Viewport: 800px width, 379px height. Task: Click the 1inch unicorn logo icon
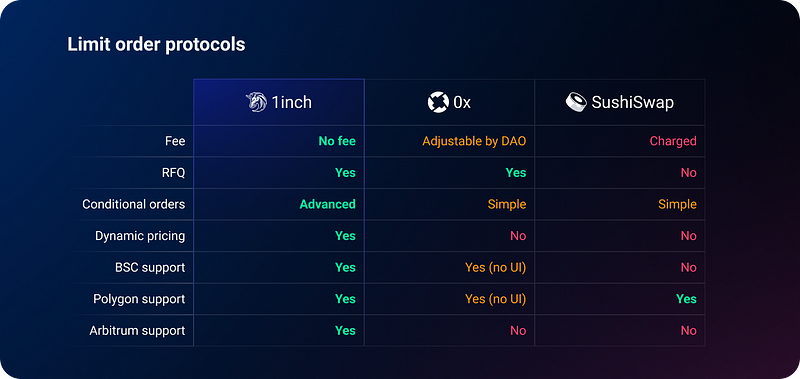[256, 102]
